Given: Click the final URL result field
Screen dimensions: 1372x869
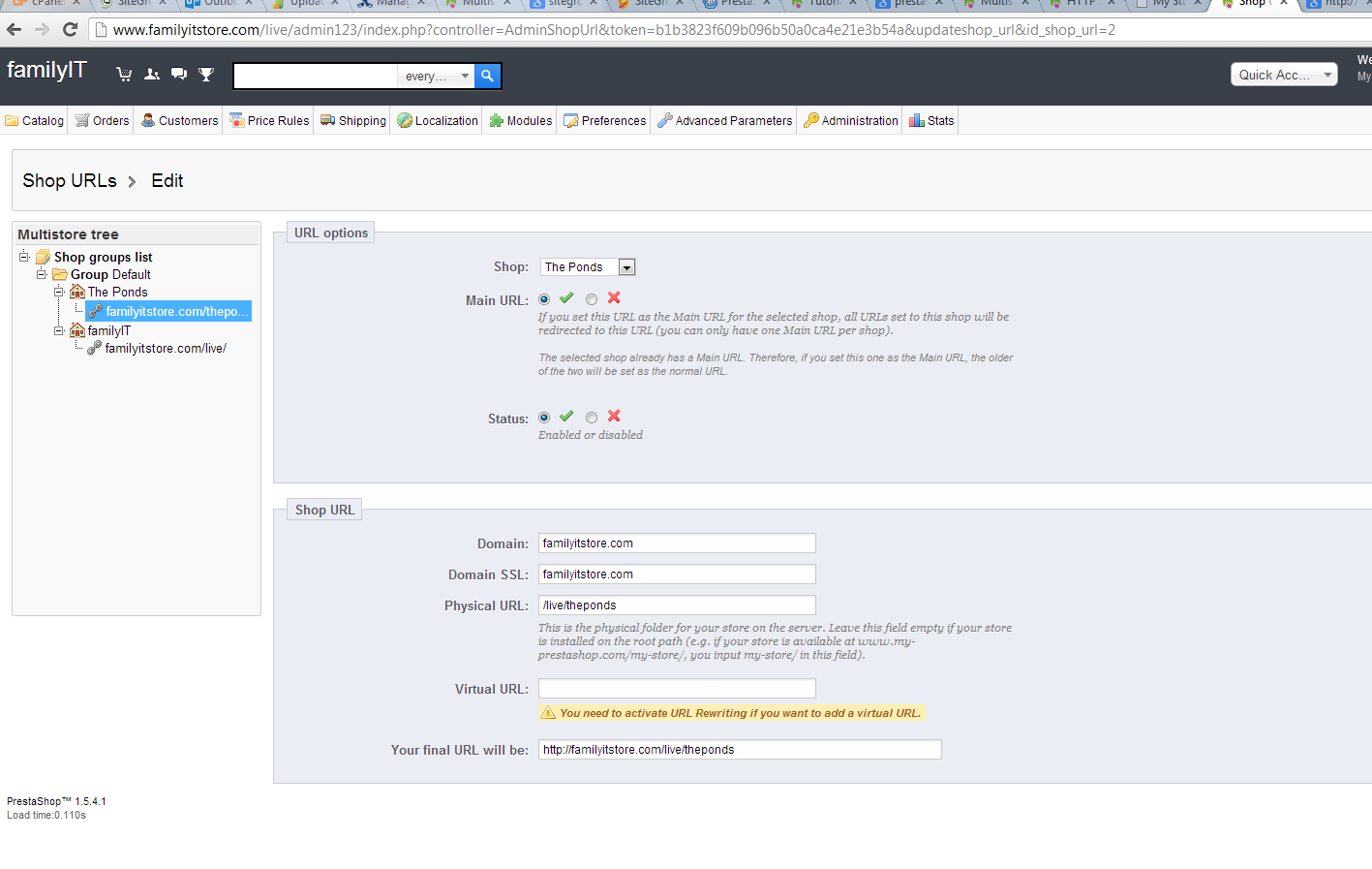Looking at the screenshot, I should (x=740, y=750).
